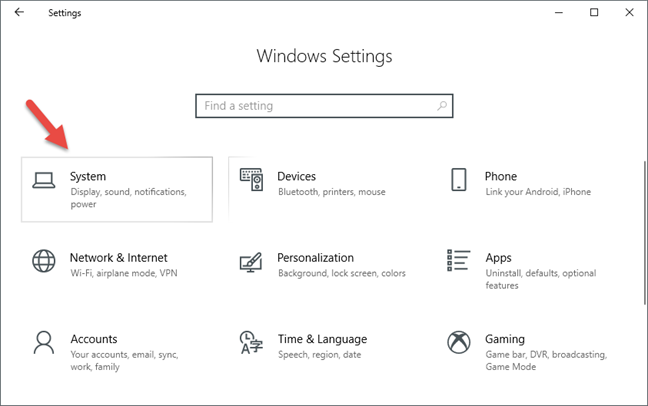Viewport: 648px width, 406px height.
Task: Choose the Personalization heading
Action: point(315,258)
